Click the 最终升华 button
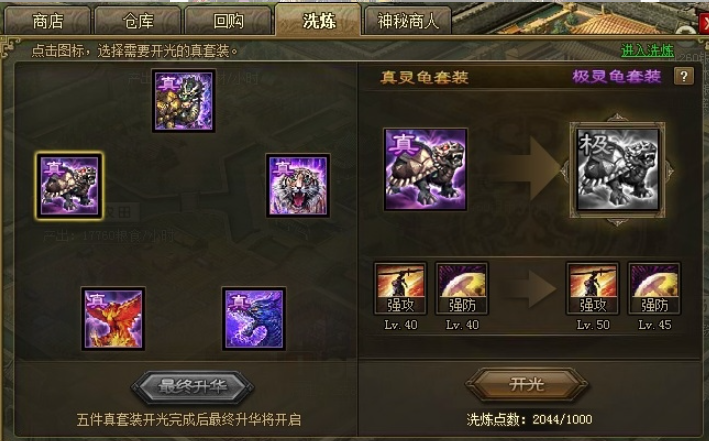Image resolution: width=709 pixels, height=441 pixels. pyautogui.click(x=193, y=387)
